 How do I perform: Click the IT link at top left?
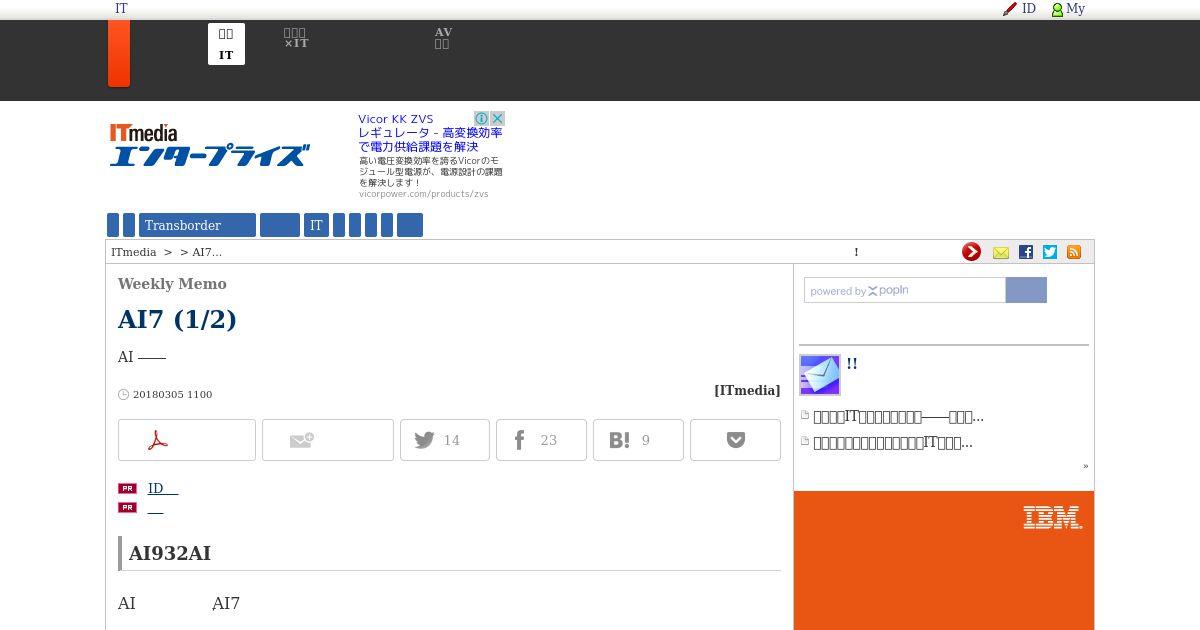point(121,9)
